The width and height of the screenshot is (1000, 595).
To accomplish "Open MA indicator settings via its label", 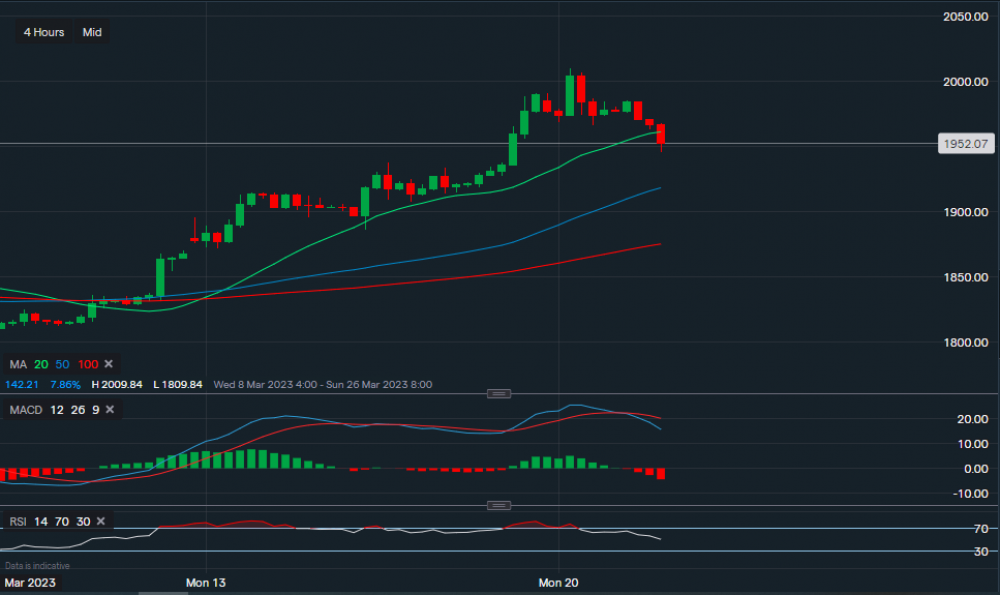I will 18,364.
